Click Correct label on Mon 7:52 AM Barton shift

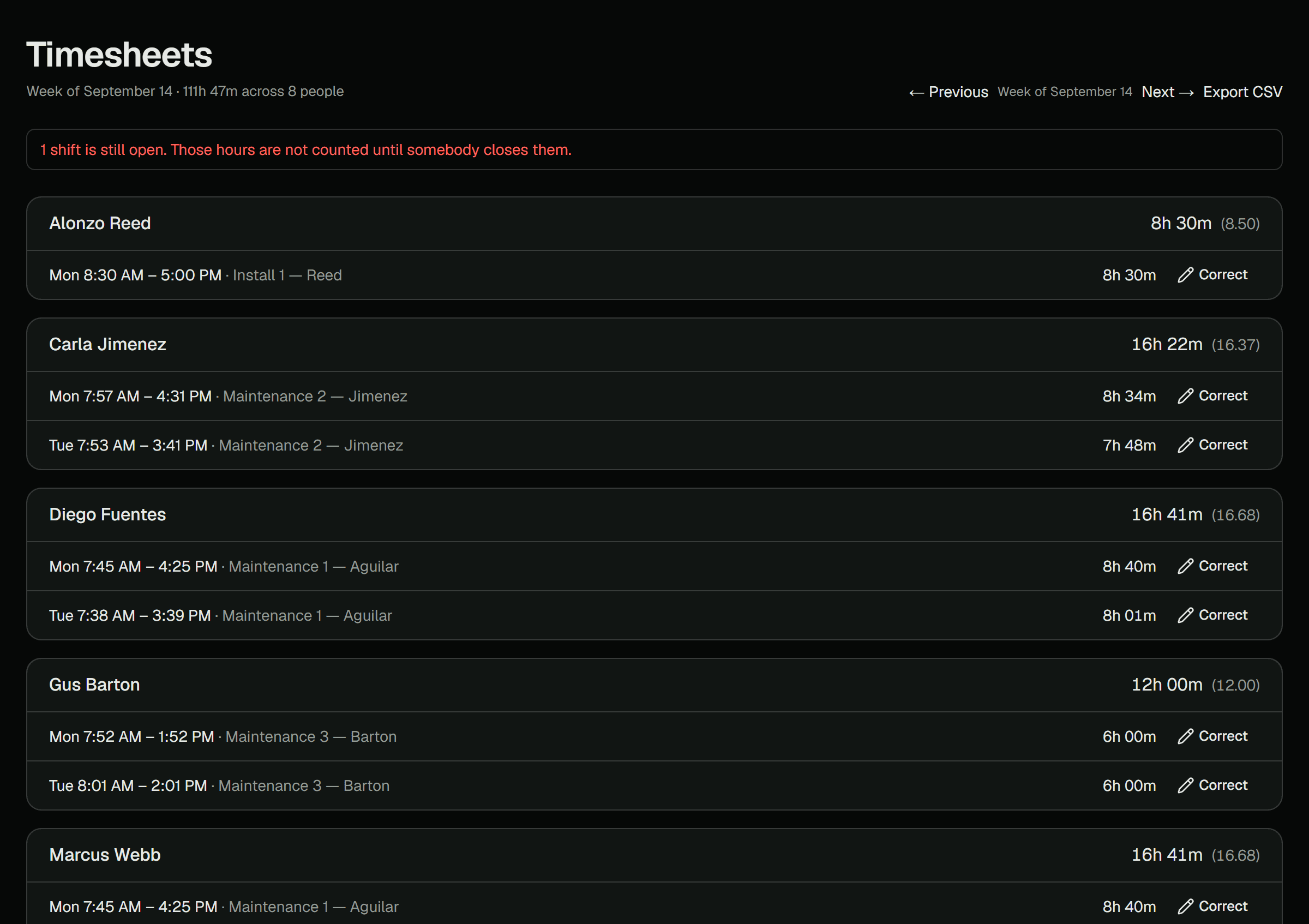[x=1223, y=736]
